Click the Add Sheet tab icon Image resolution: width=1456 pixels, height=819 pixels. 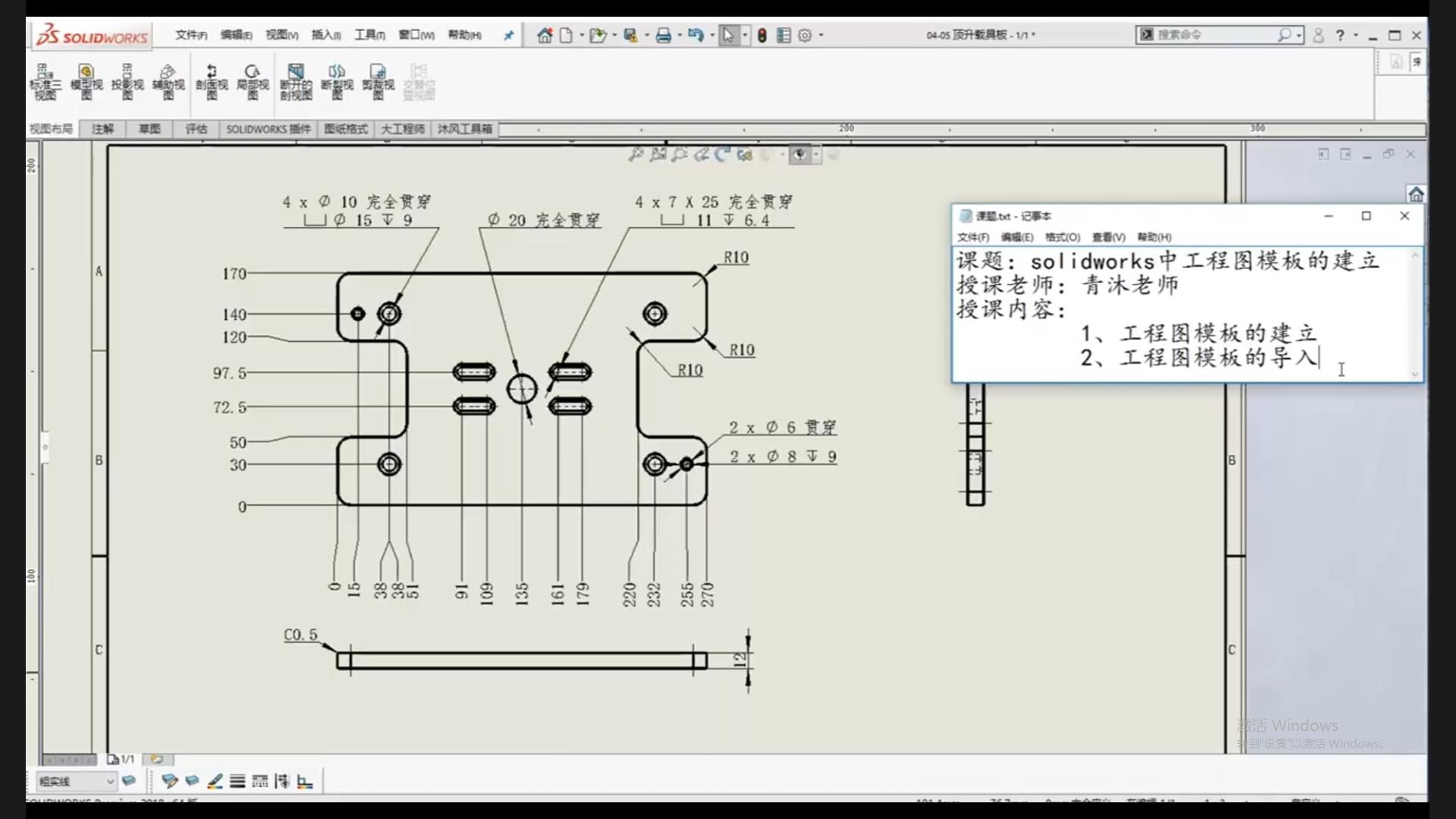(157, 759)
